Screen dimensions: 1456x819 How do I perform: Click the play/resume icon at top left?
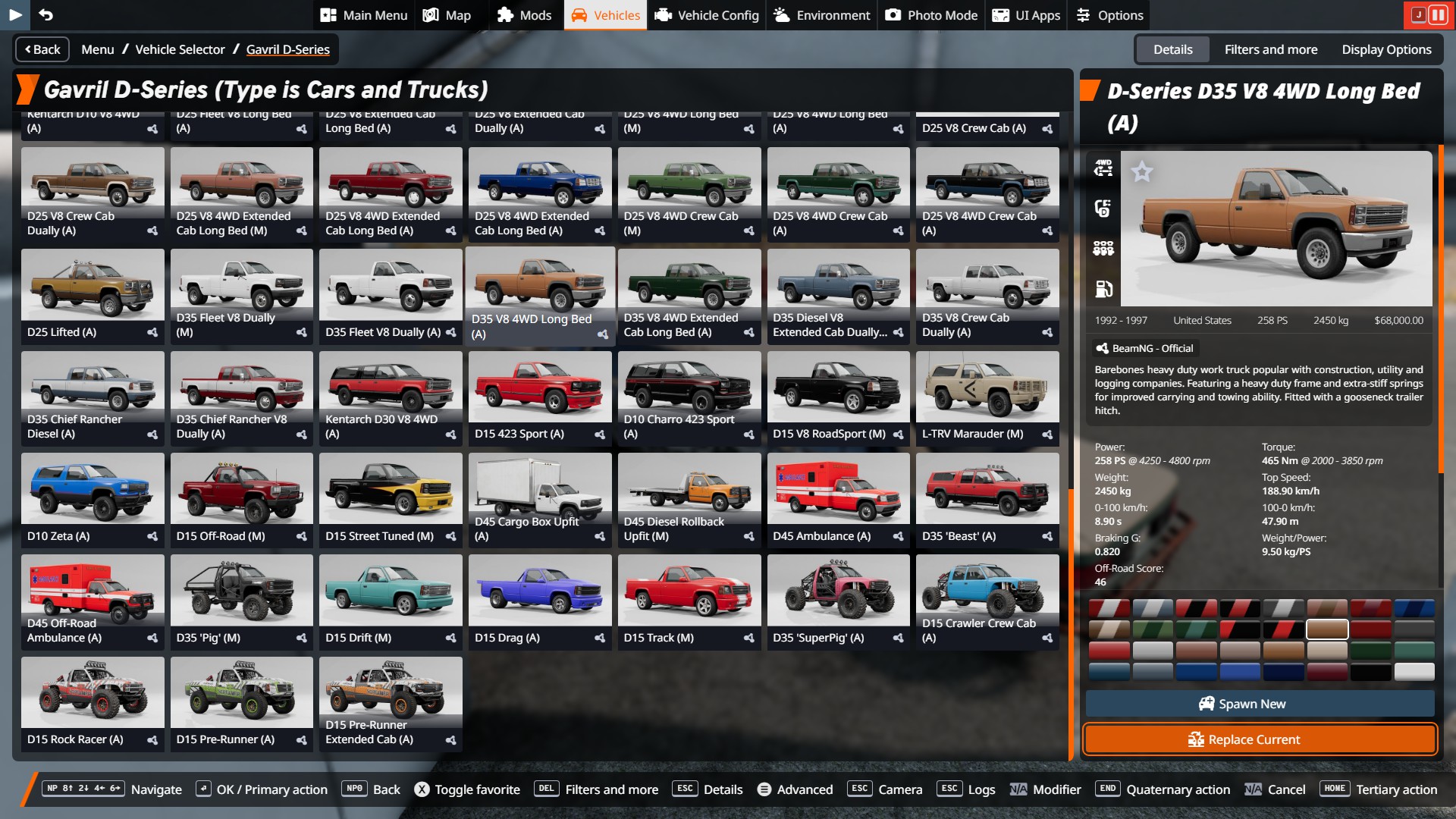coord(14,14)
